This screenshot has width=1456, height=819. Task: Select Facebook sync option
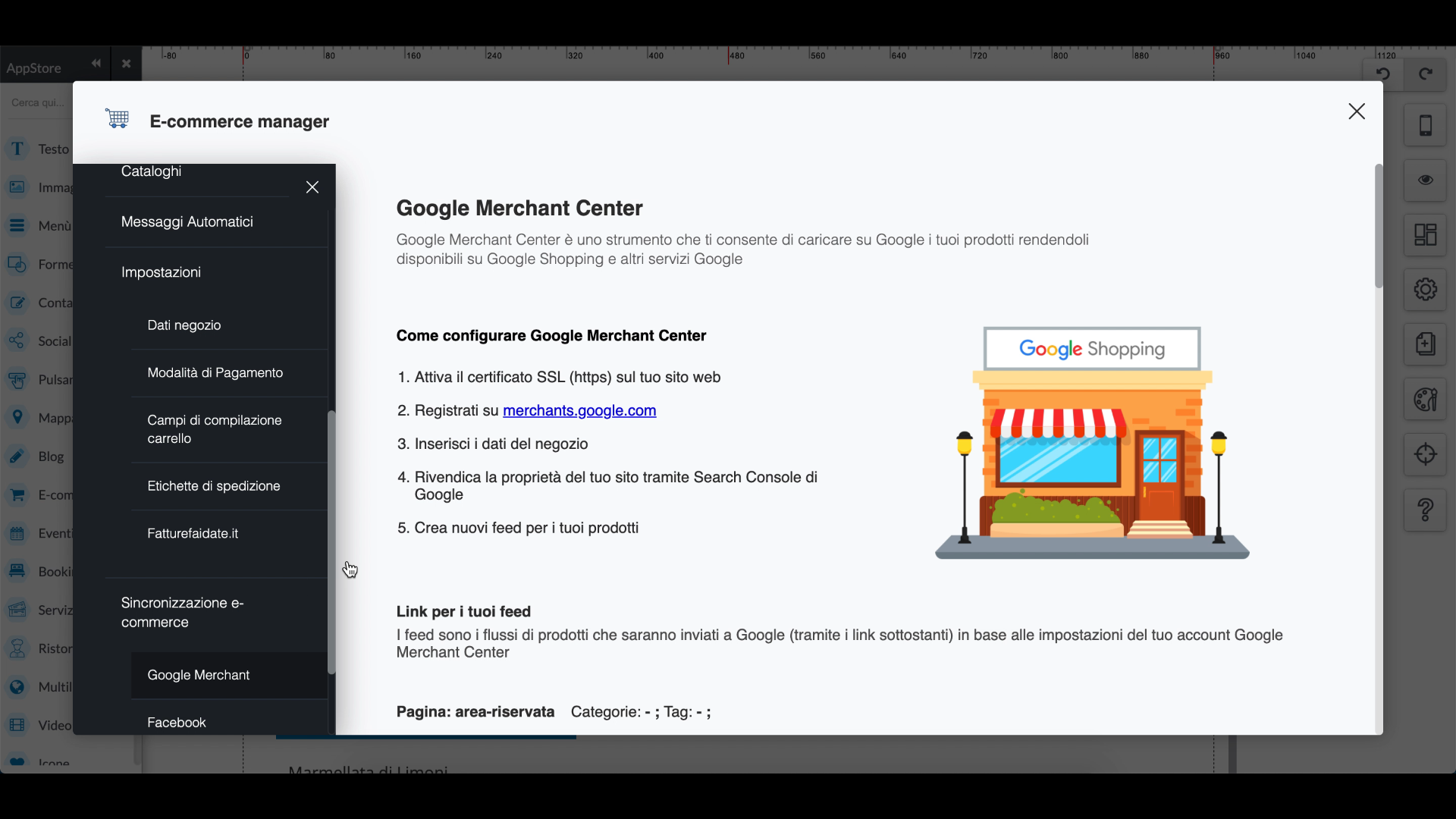176,723
